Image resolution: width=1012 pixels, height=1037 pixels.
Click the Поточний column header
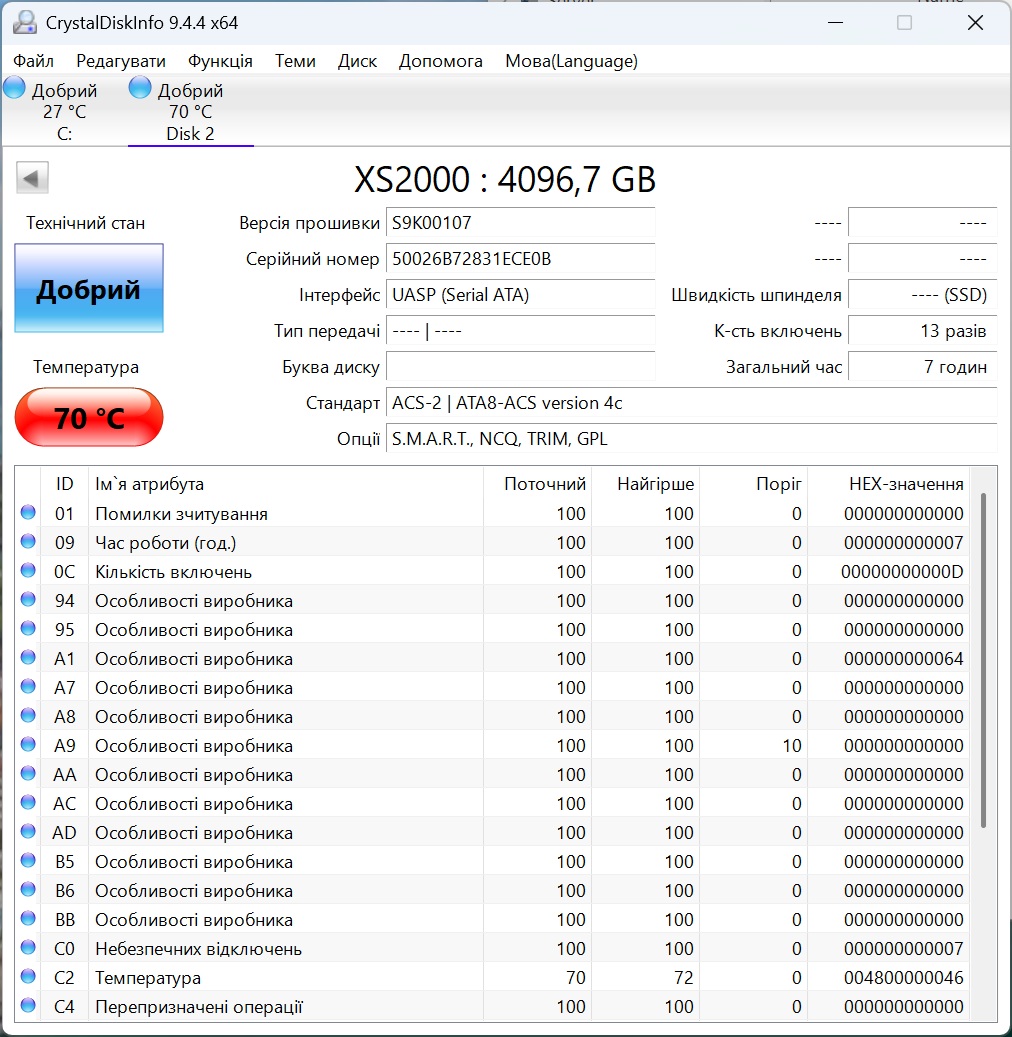pyautogui.click(x=537, y=484)
